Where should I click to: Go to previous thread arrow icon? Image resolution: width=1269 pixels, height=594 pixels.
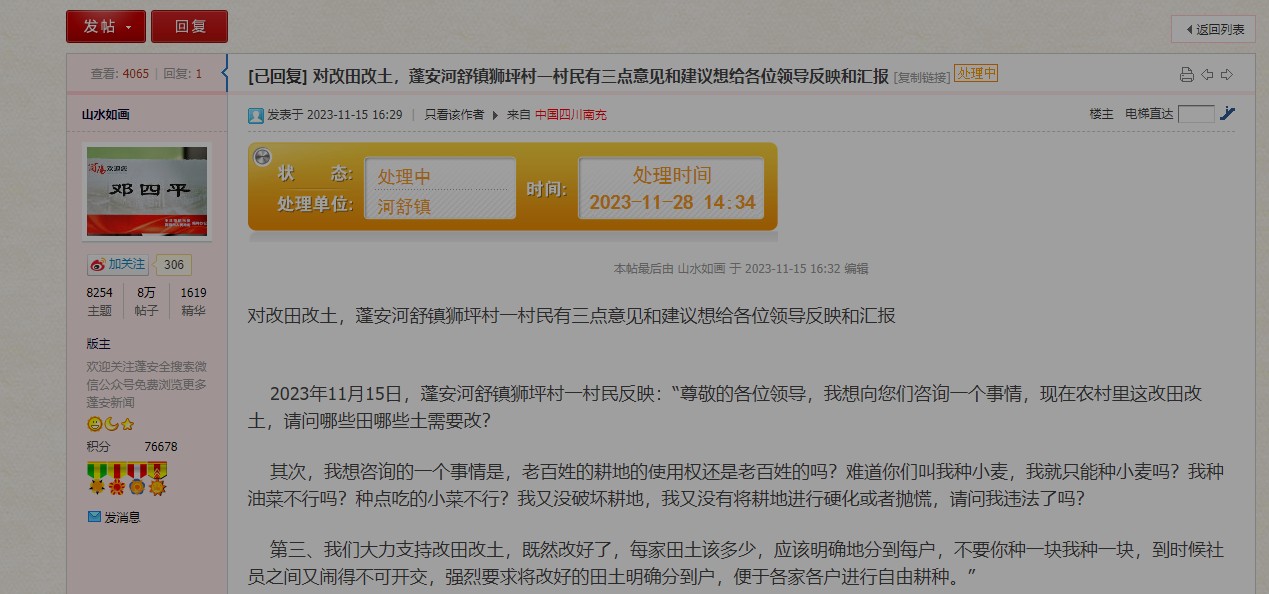click(x=1207, y=75)
